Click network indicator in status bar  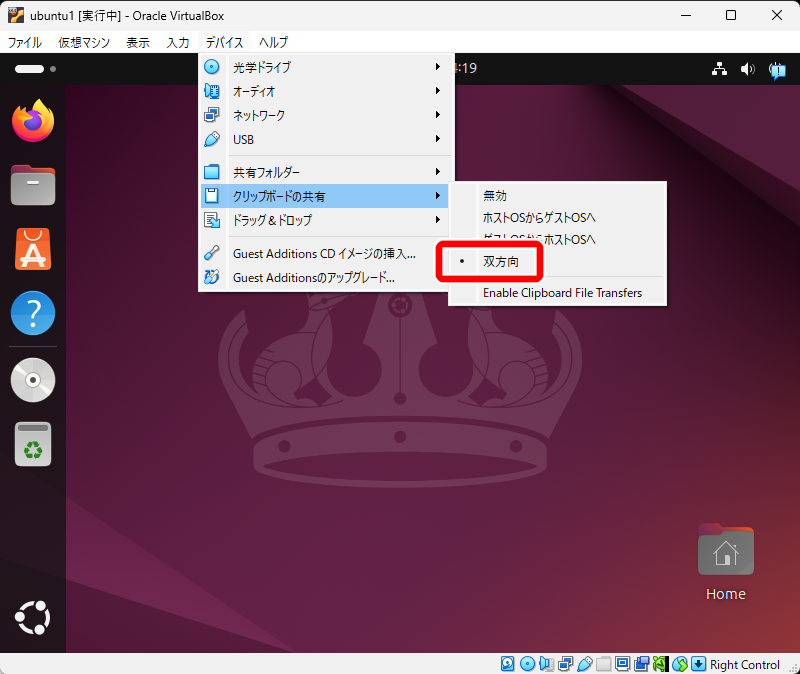(565, 664)
